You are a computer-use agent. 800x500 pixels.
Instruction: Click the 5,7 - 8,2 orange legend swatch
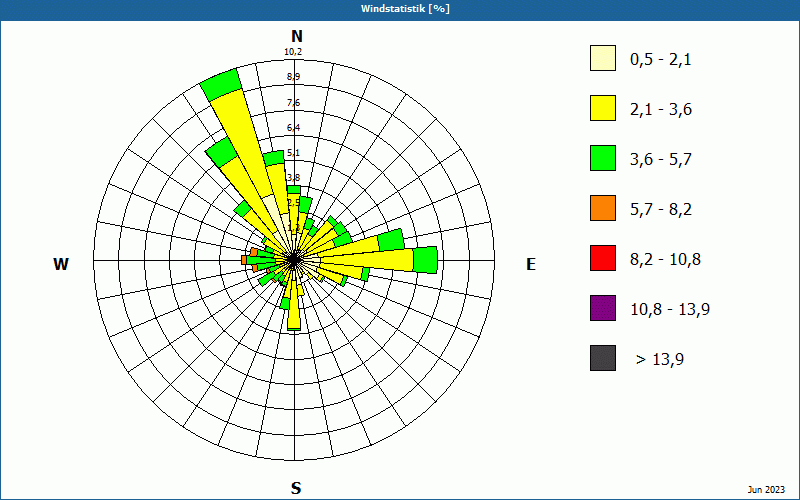pyautogui.click(x=603, y=208)
